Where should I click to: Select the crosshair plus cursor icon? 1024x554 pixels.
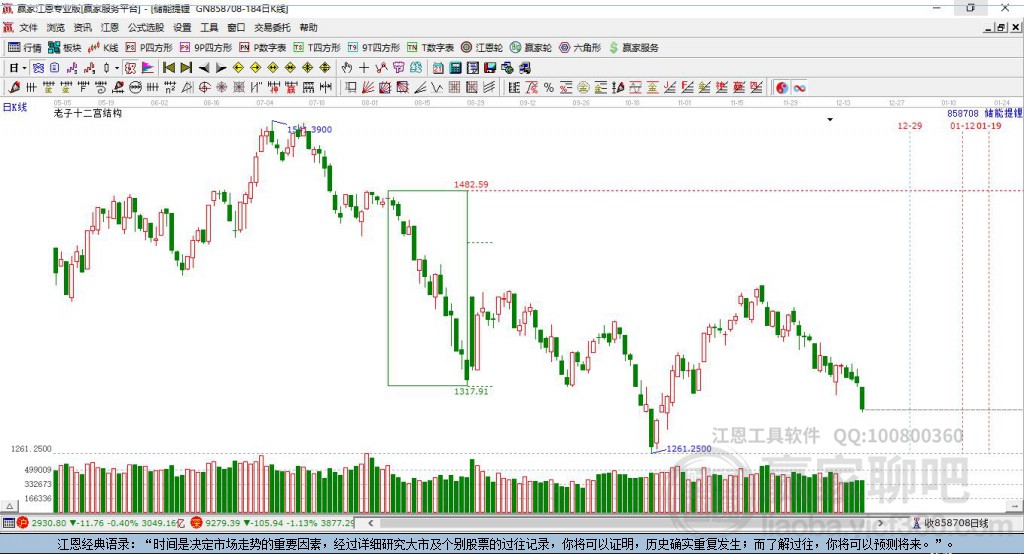tap(364, 68)
